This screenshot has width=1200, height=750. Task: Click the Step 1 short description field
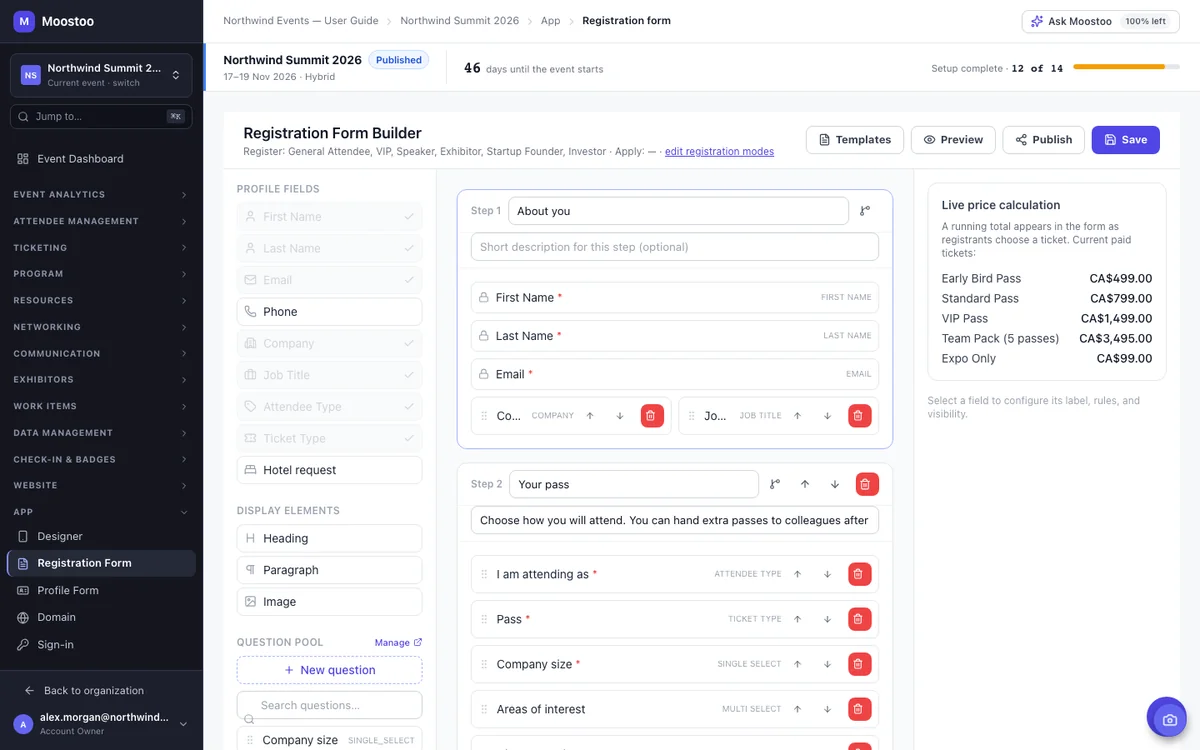[x=675, y=247]
